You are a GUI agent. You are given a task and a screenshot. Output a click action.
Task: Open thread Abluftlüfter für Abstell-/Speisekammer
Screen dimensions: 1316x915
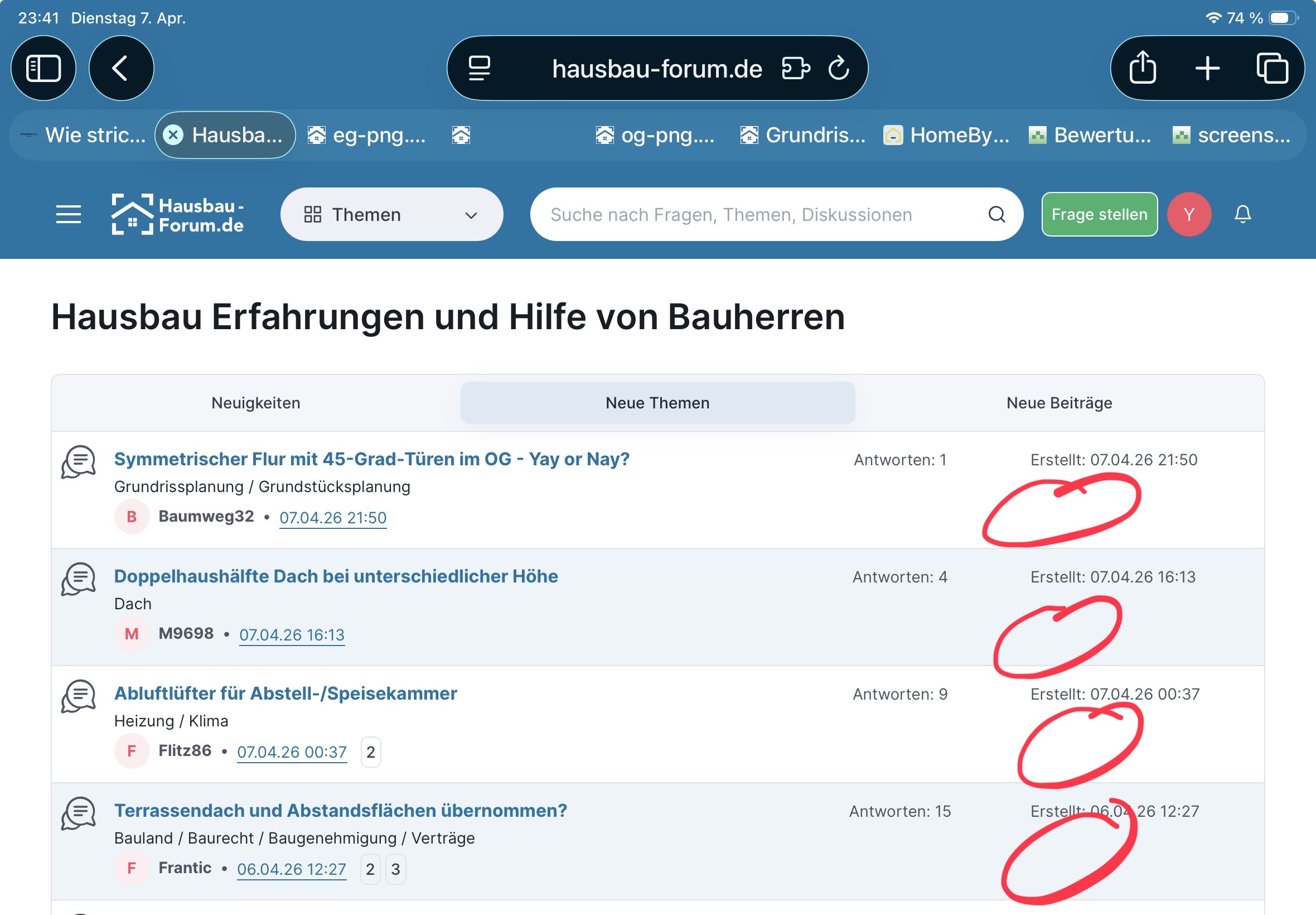(286, 694)
